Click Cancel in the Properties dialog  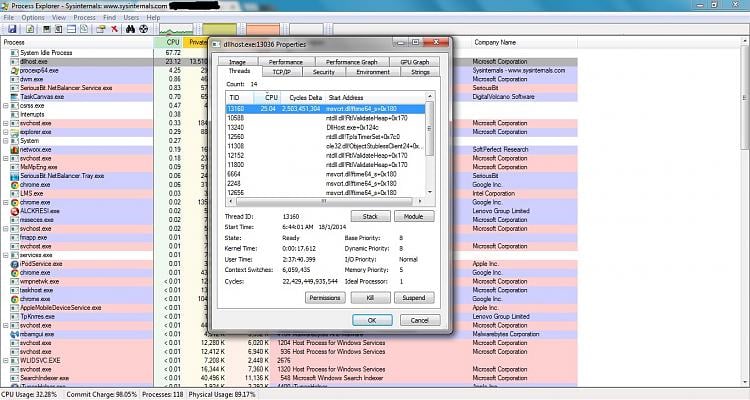tap(419, 320)
